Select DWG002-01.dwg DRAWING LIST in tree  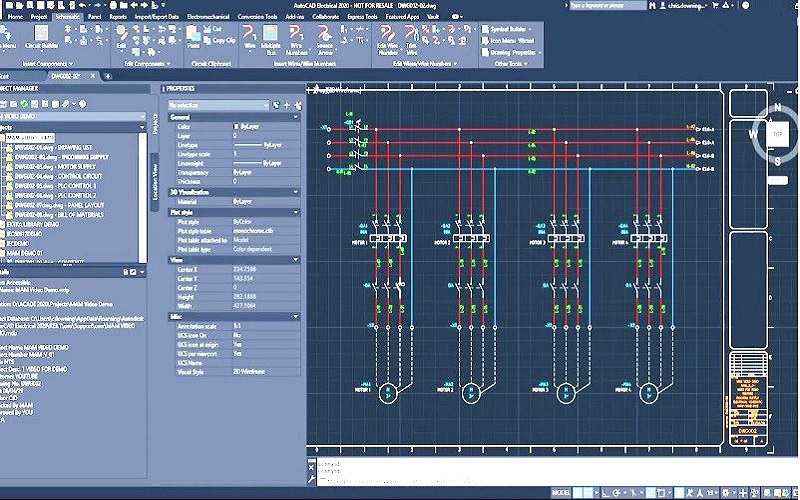(x=53, y=147)
